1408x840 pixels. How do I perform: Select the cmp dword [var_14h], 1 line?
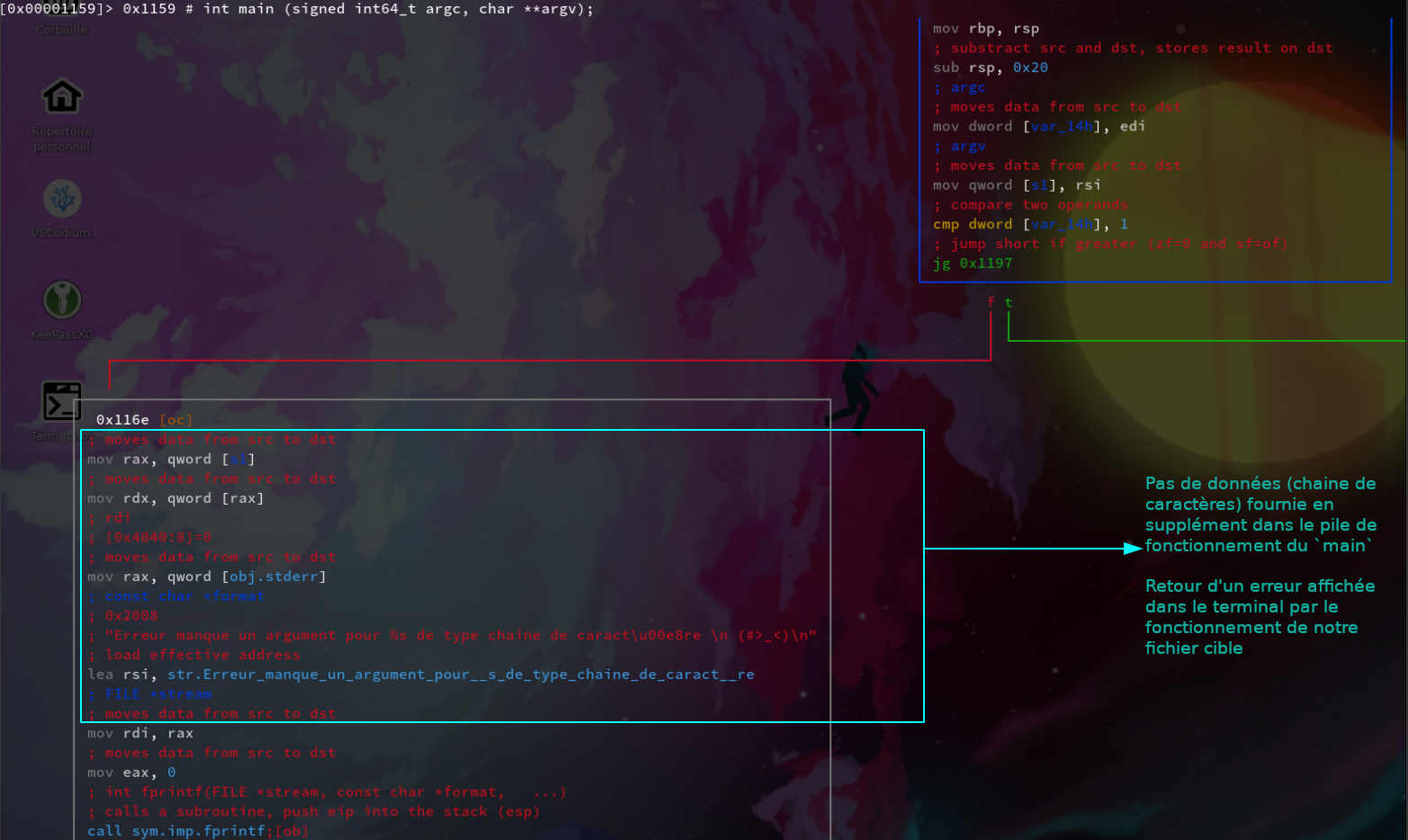[x=1029, y=224]
